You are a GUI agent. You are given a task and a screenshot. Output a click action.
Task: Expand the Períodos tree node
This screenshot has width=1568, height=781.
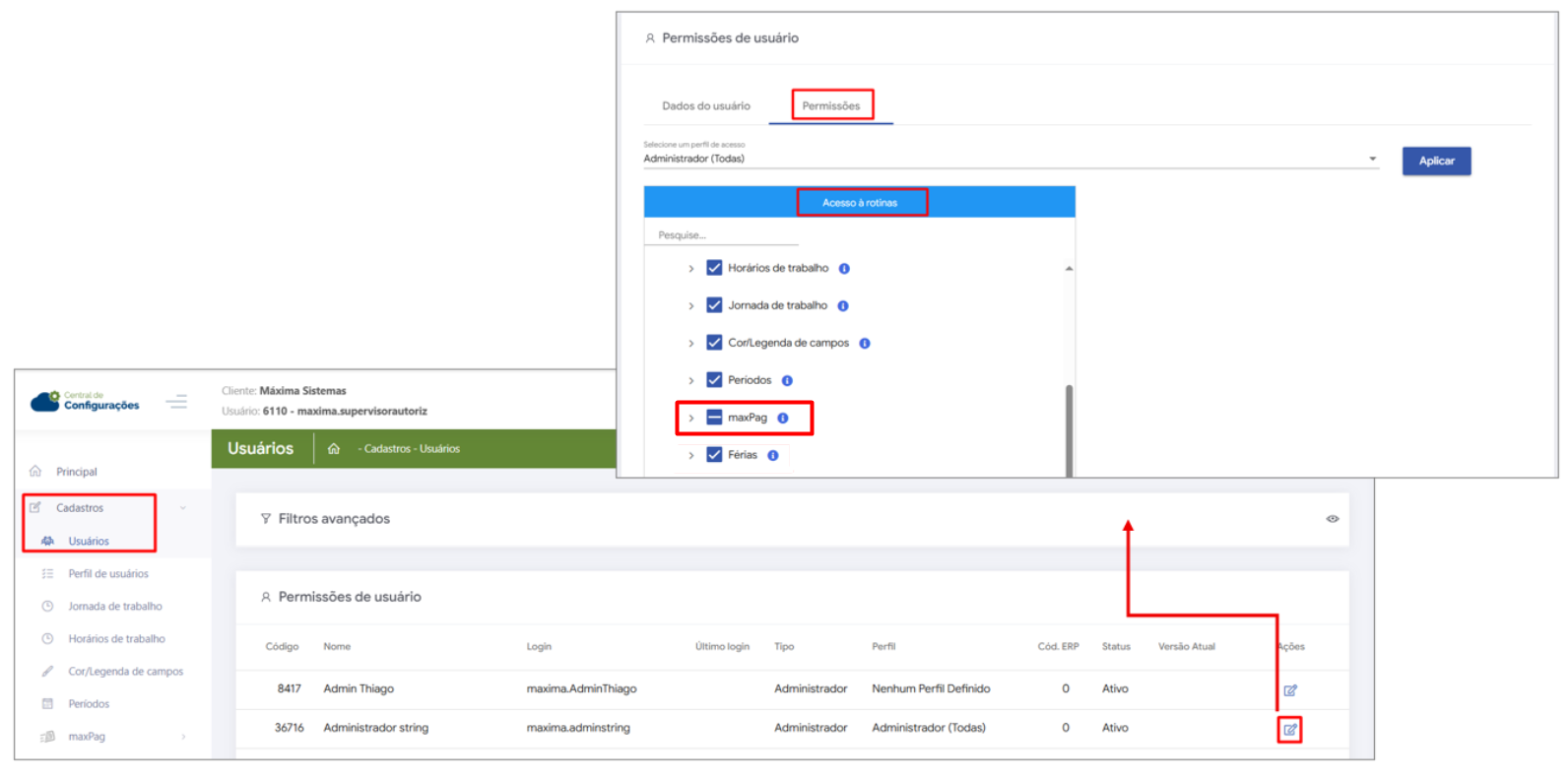(690, 381)
